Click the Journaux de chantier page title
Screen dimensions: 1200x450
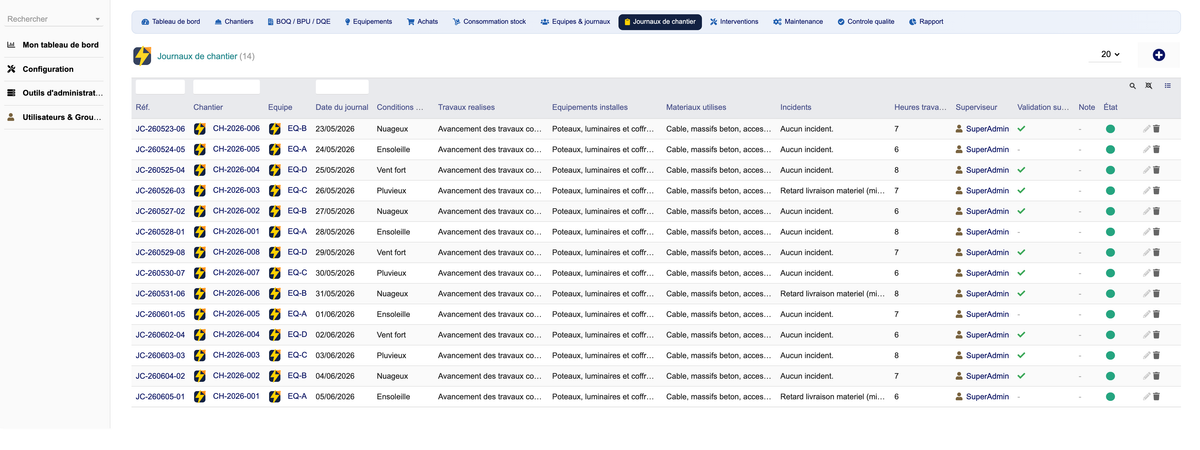point(197,56)
